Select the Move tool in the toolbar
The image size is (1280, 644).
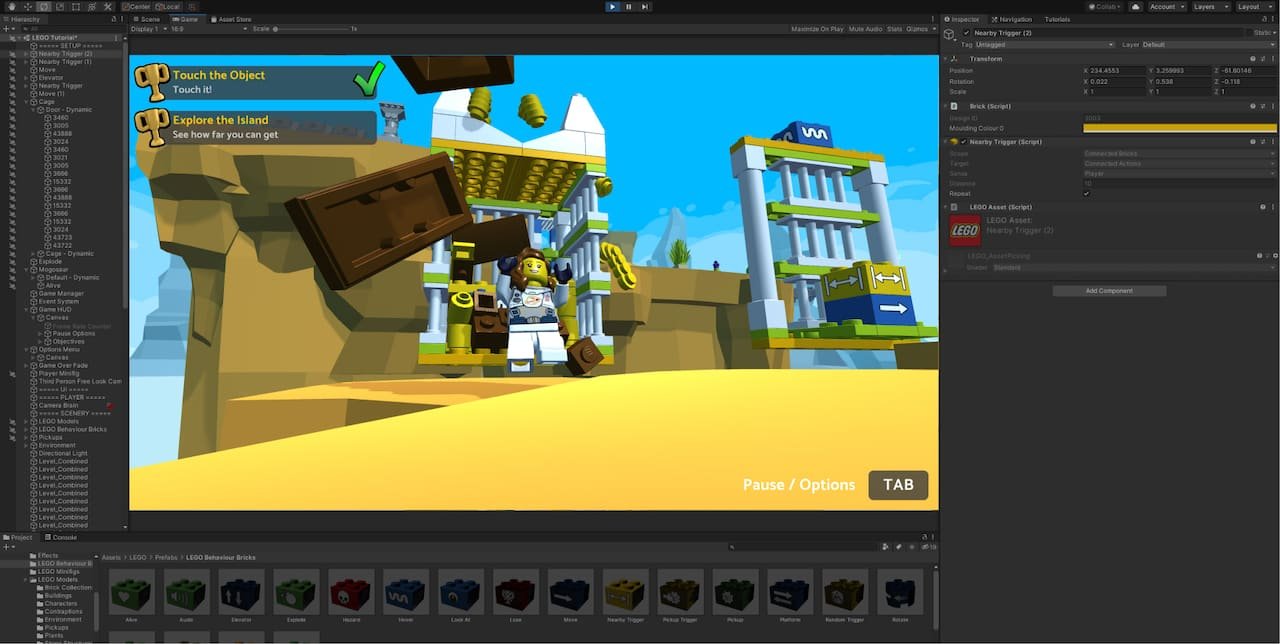tap(27, 6)
